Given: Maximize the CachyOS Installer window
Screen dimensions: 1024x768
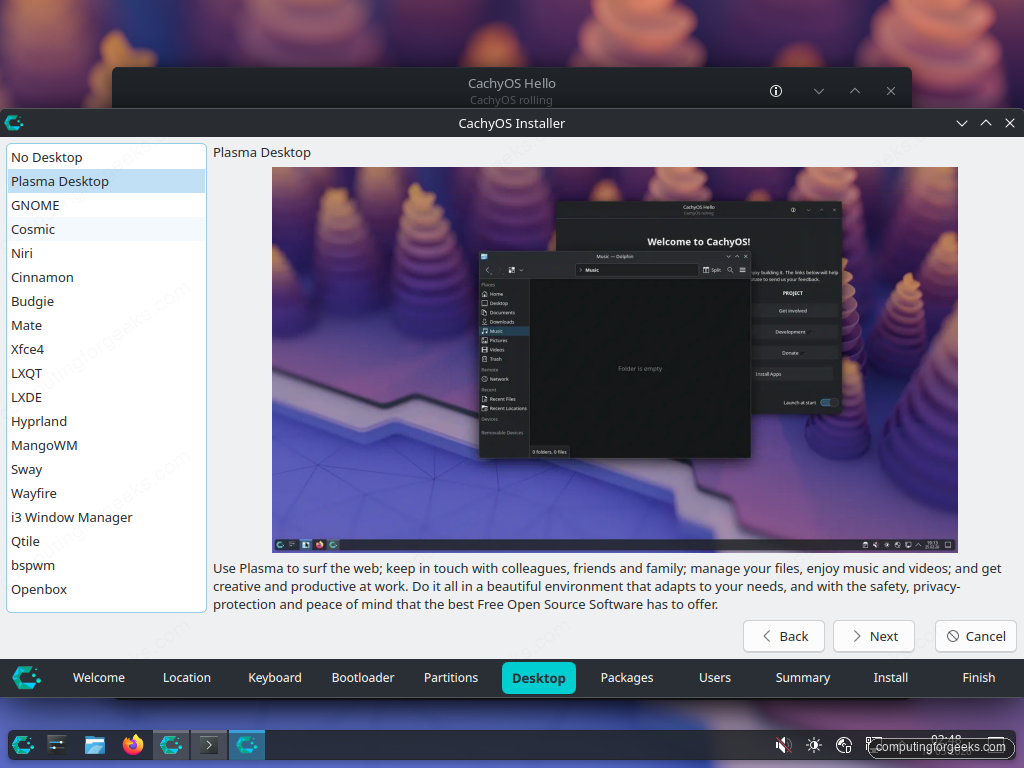Looking at the screenshot, I should (x=986, y=123).
